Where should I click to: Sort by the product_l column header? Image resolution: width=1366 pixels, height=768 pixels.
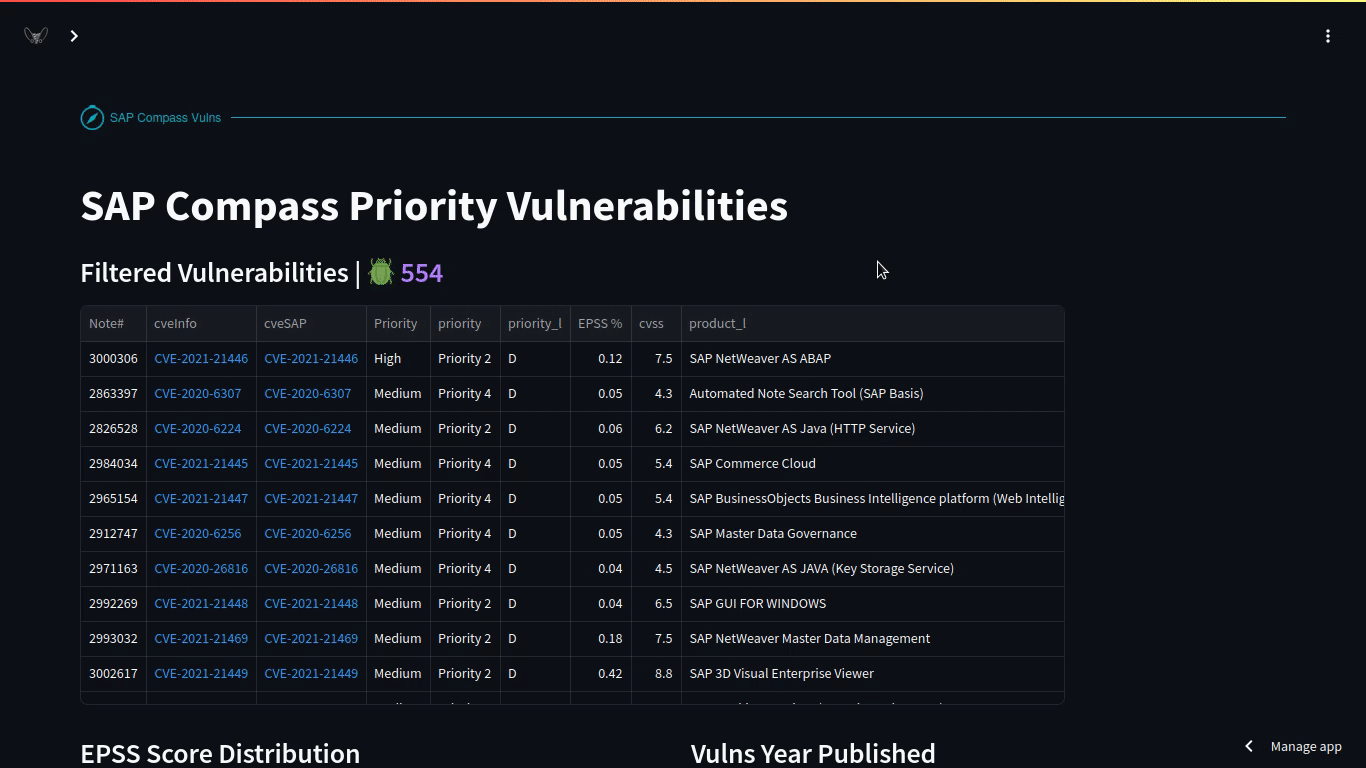(x=873, y=324)
